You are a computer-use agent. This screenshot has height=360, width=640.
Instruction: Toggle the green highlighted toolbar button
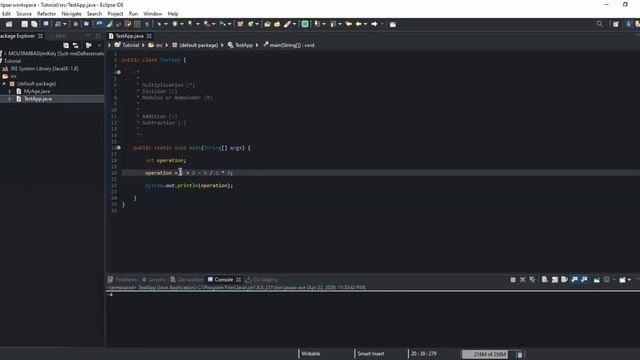click(305, 24)
